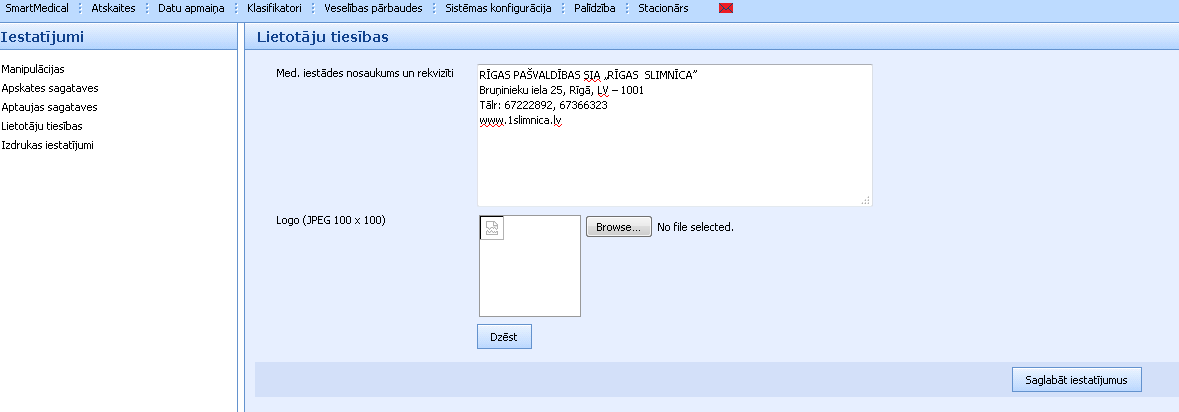Screen dimensions: 1179x412
Task: Open the Klasifikatori menu
Action: [274, 8]
